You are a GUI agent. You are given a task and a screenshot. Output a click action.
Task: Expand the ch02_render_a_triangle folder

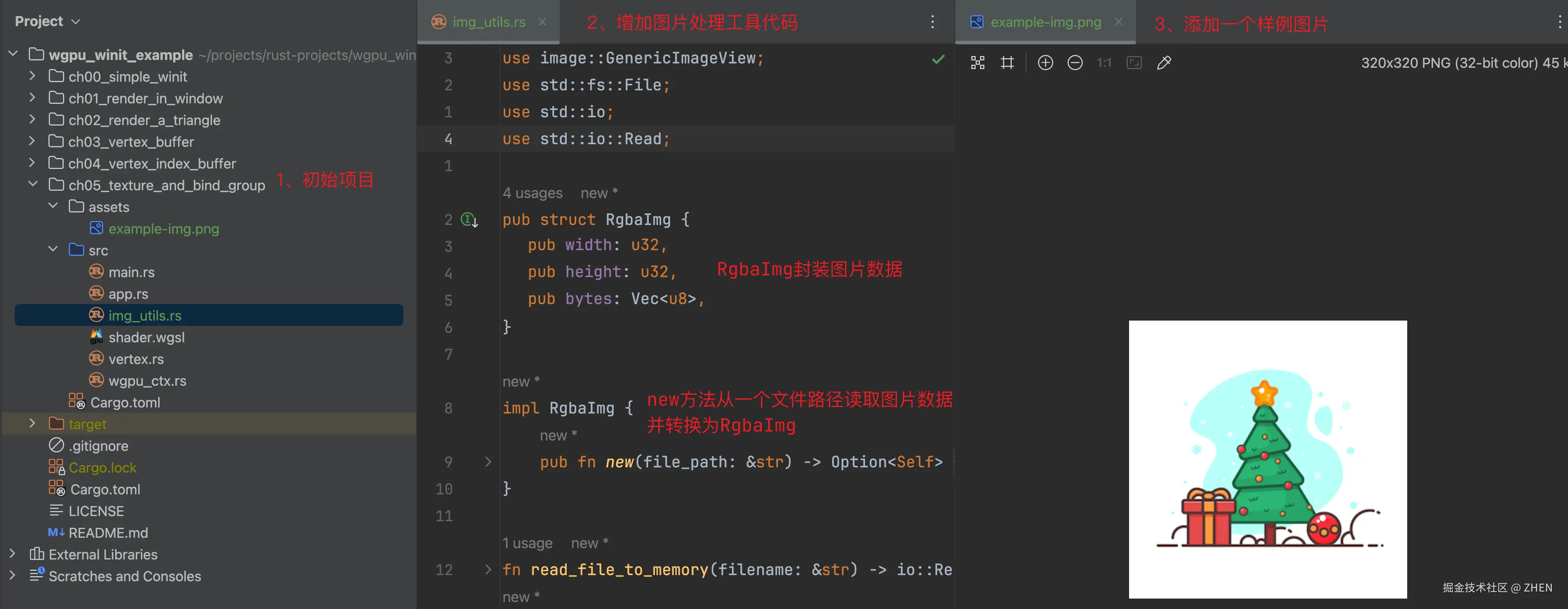pyautogui.click(x=32, y=119)
